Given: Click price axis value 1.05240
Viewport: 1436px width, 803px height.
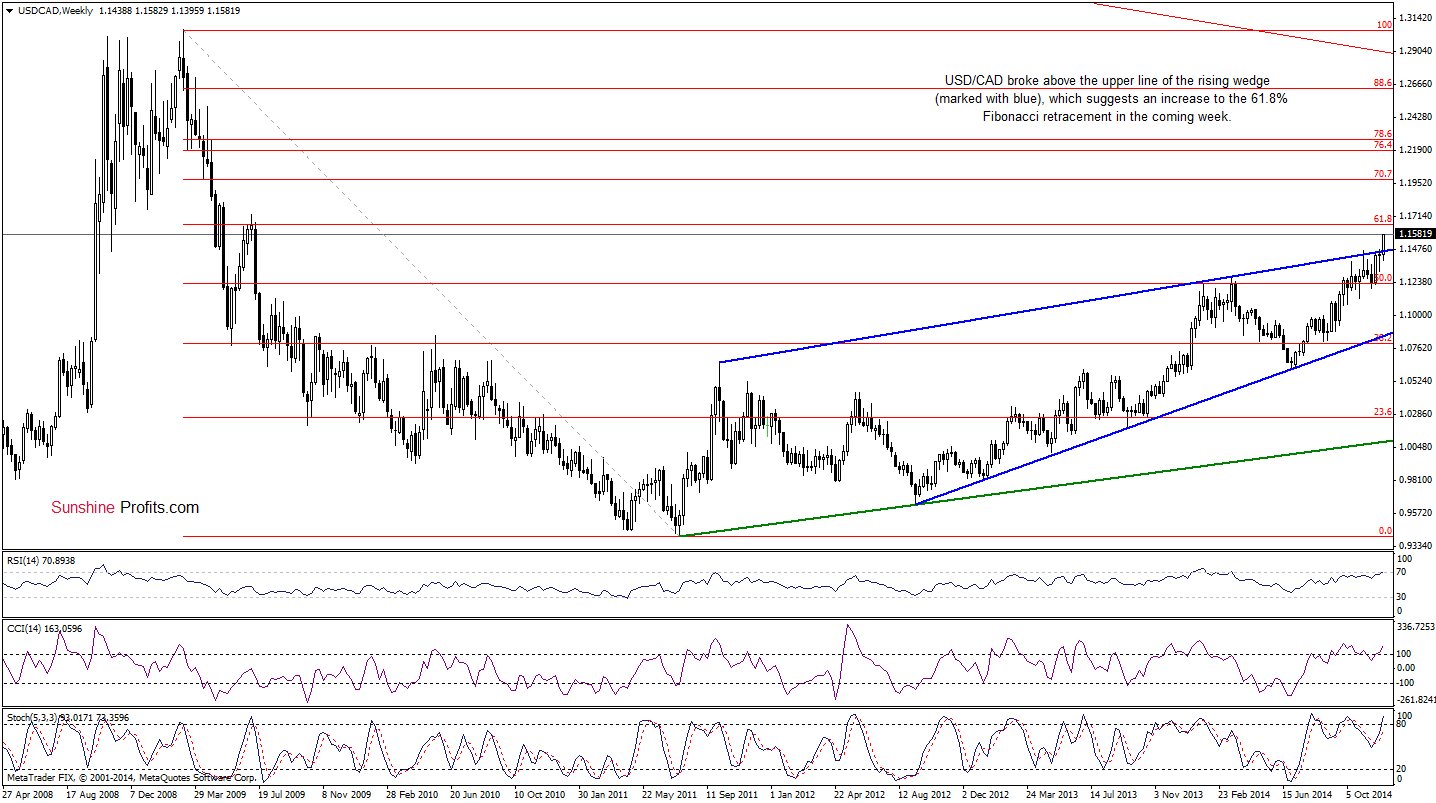Looking at the screenshot, I should tap(1415, 380).
